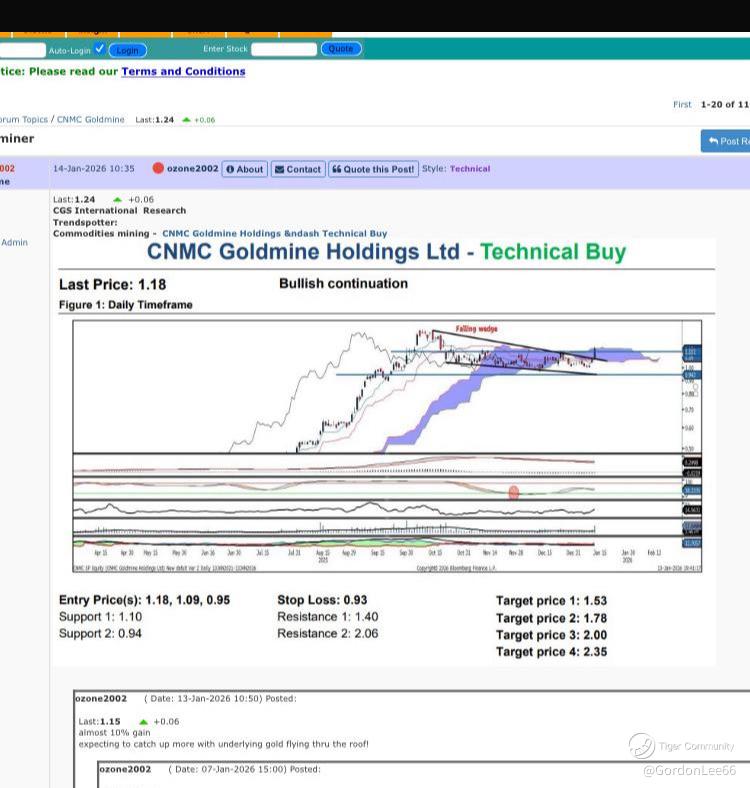This screenshot has height=788, width=750.
Task: Toggle the Auto-Login checkbox
Action: 100,49
